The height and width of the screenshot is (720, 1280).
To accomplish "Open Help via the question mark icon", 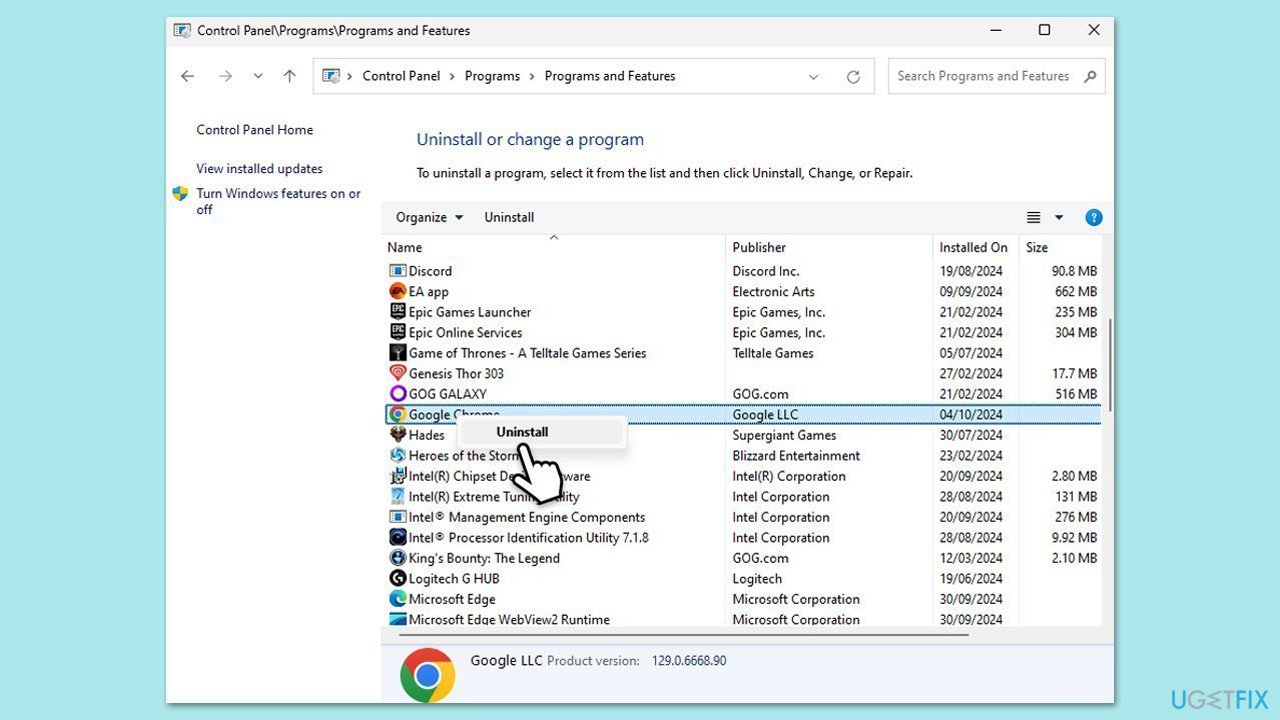I will click(1093, 217).
